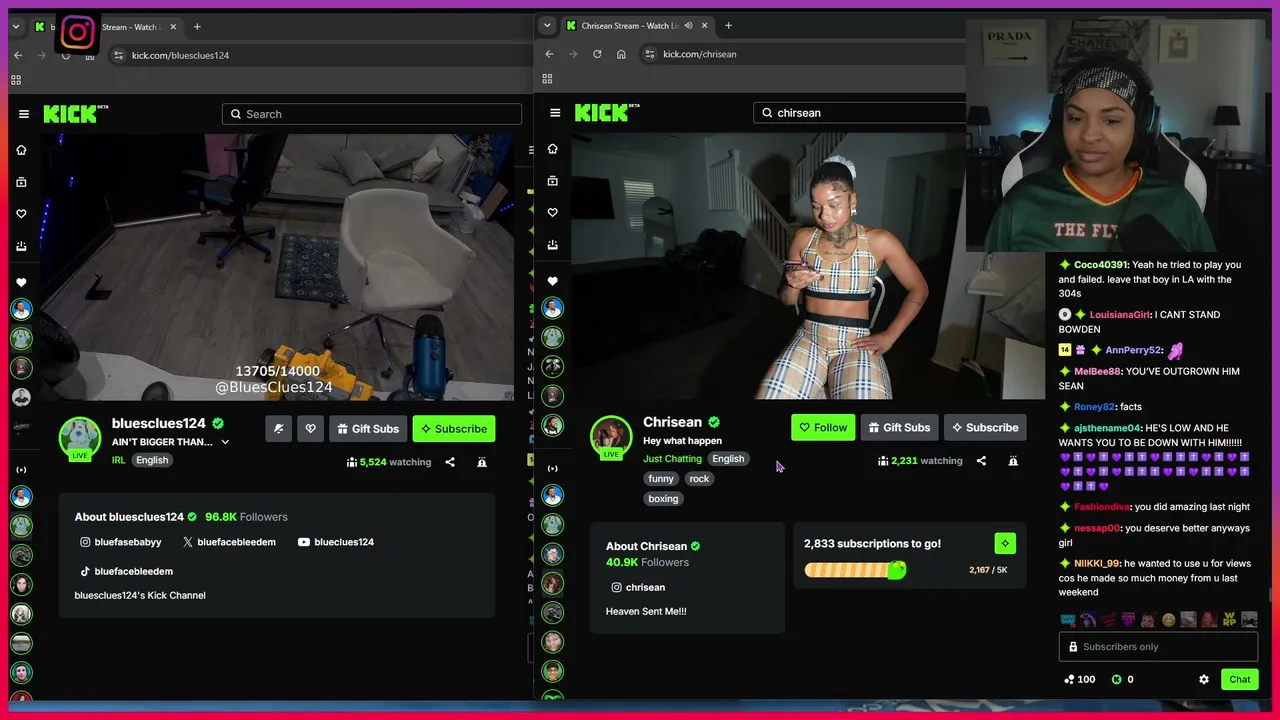Click the live-radio icon in the Chrisean sidebar
This screenshot has height=720, width=1280.
click(552, 468)
